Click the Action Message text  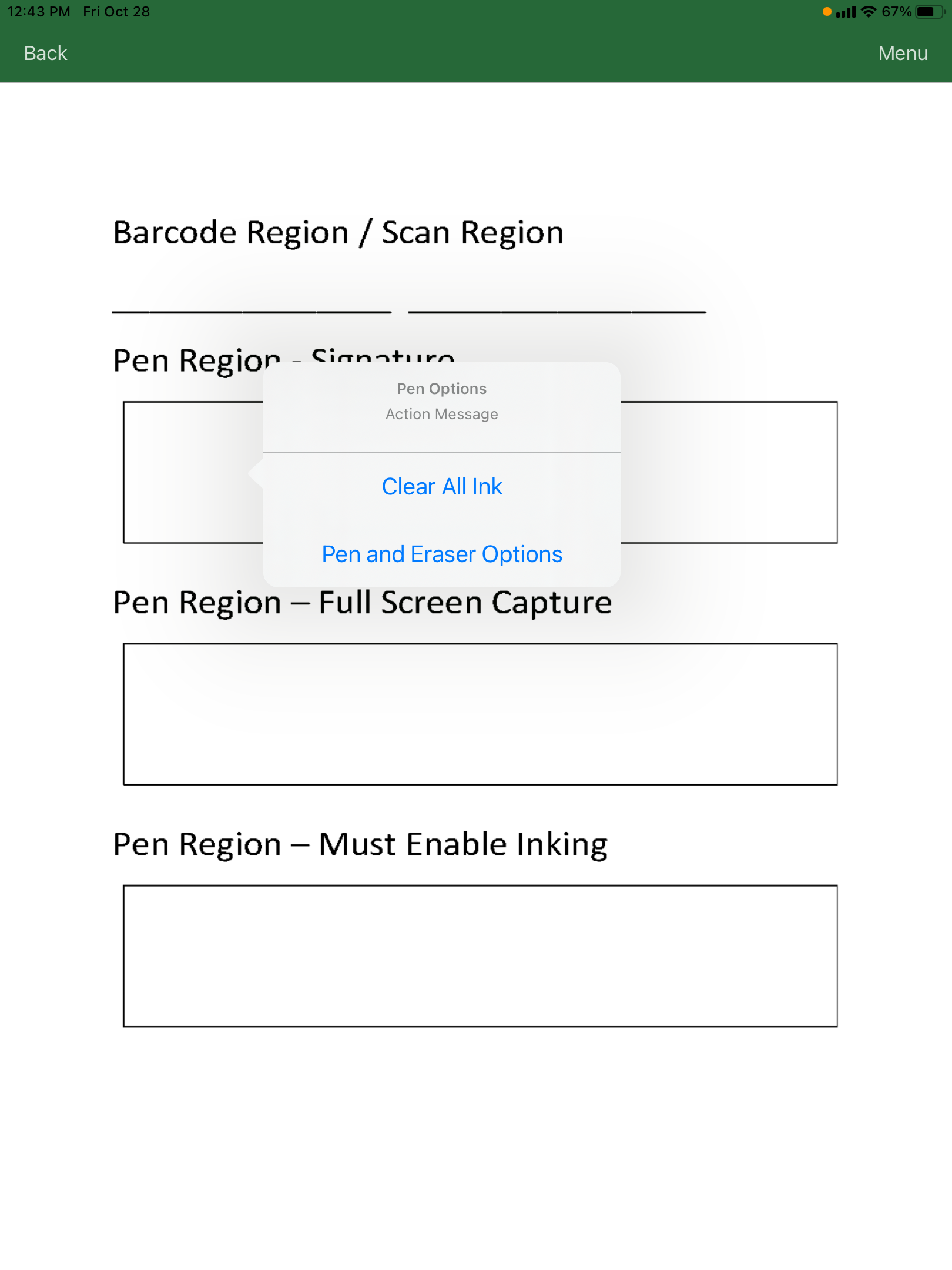(442, 414)
